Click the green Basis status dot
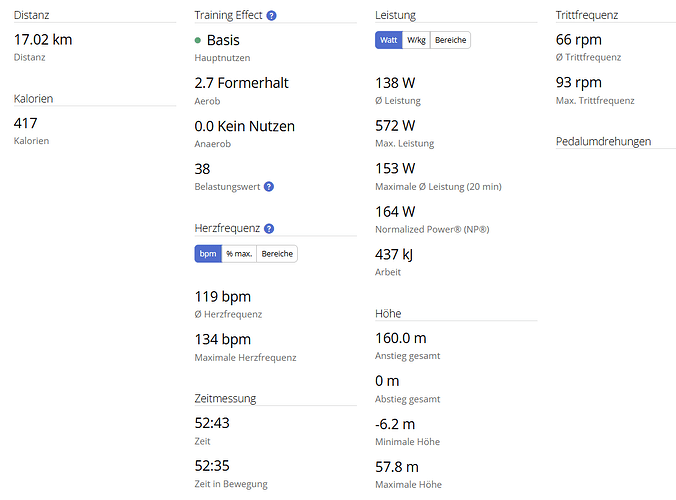Viewport: 676px width, 500px height. pyautogui.click(x=197, y=41)
